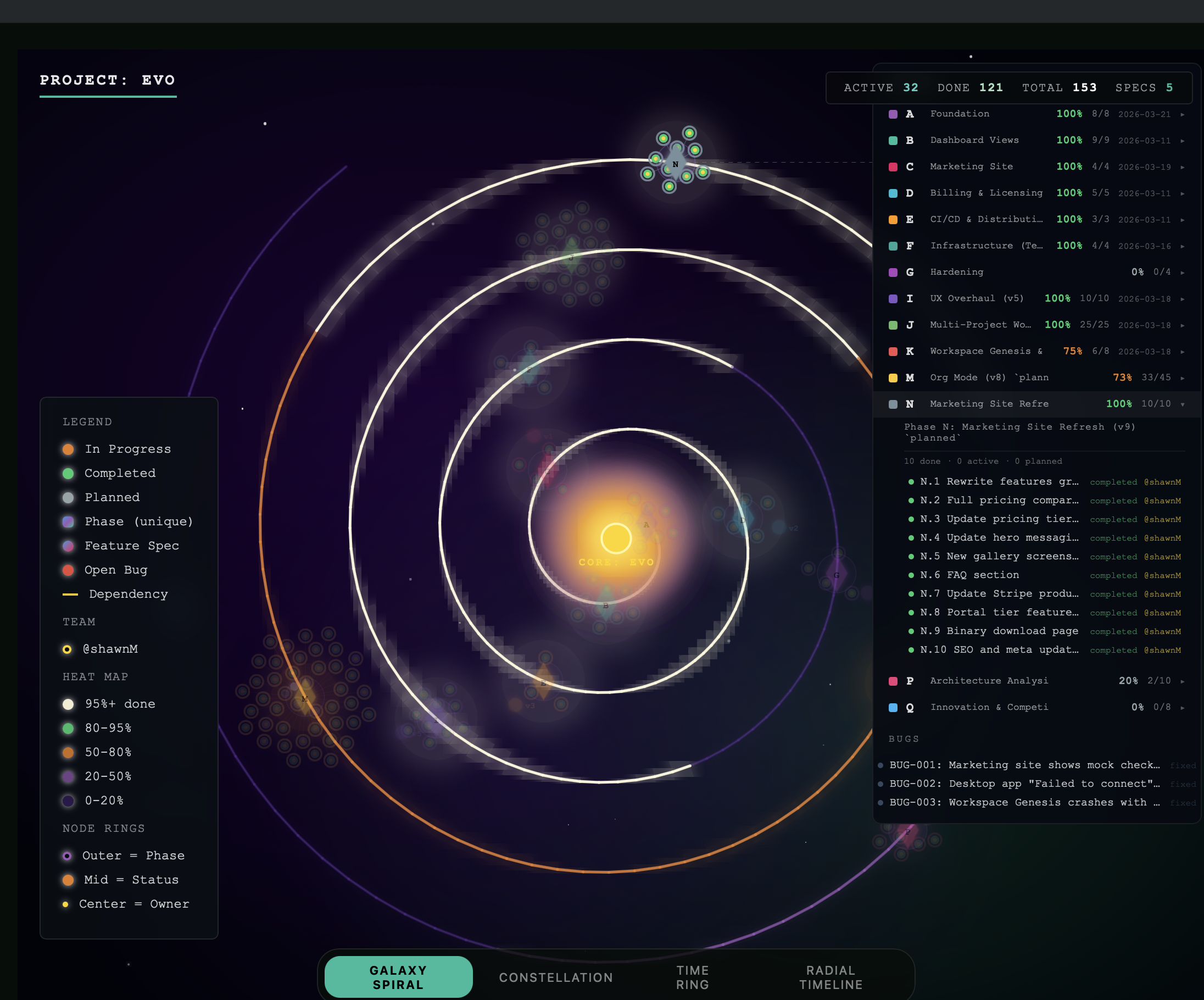The image size is (1204, 1000).
Task: Click the Outer = Phase ring icon
Action: (x=67, y=855)
